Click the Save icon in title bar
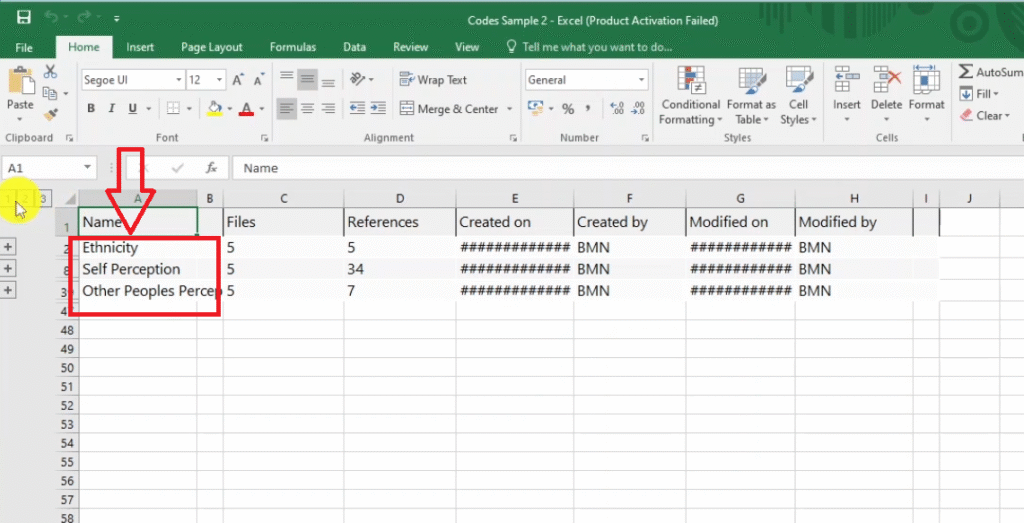 (x=24, y=18)
